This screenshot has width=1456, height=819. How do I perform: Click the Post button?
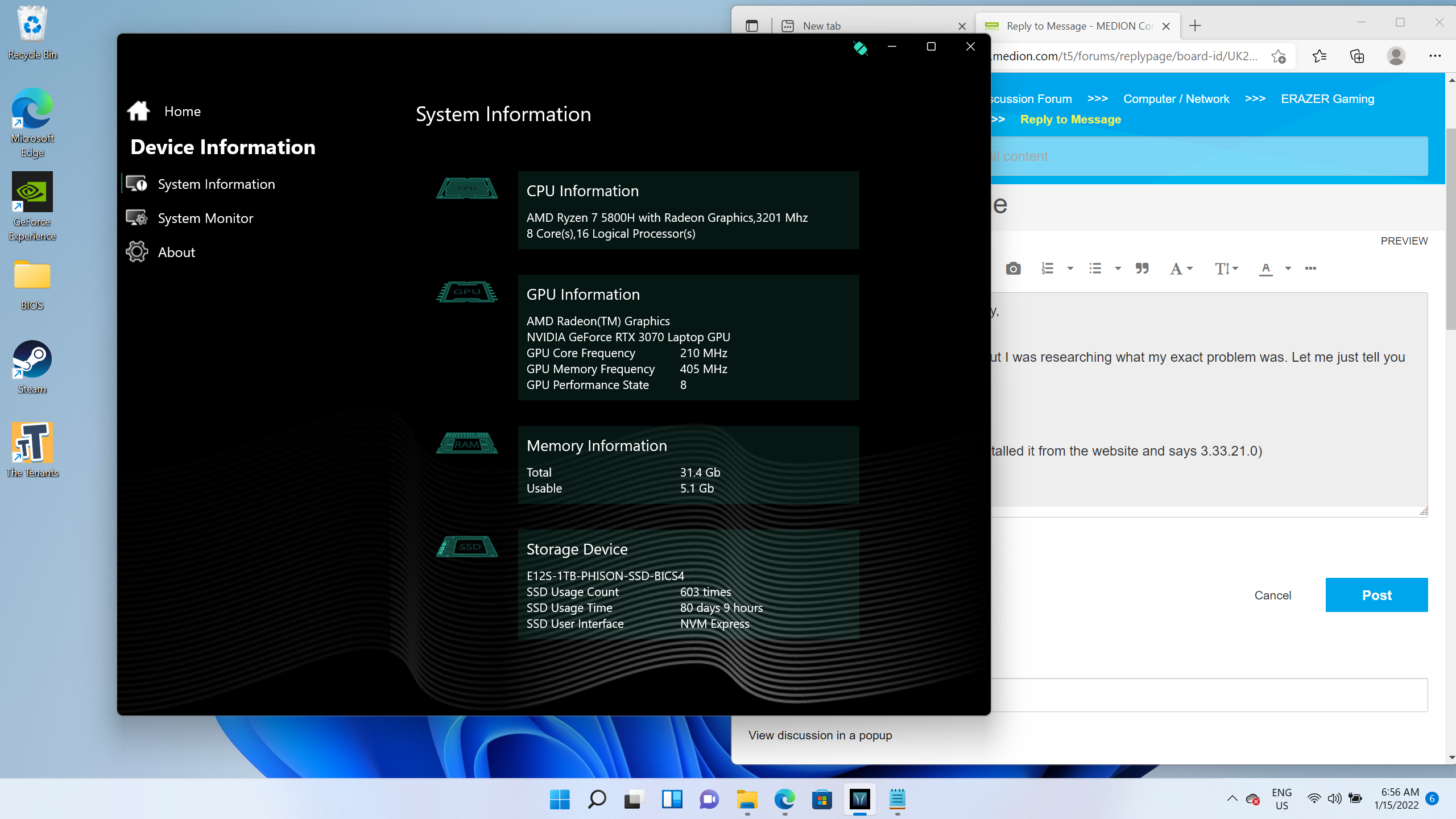click(x=1376, y=595)
